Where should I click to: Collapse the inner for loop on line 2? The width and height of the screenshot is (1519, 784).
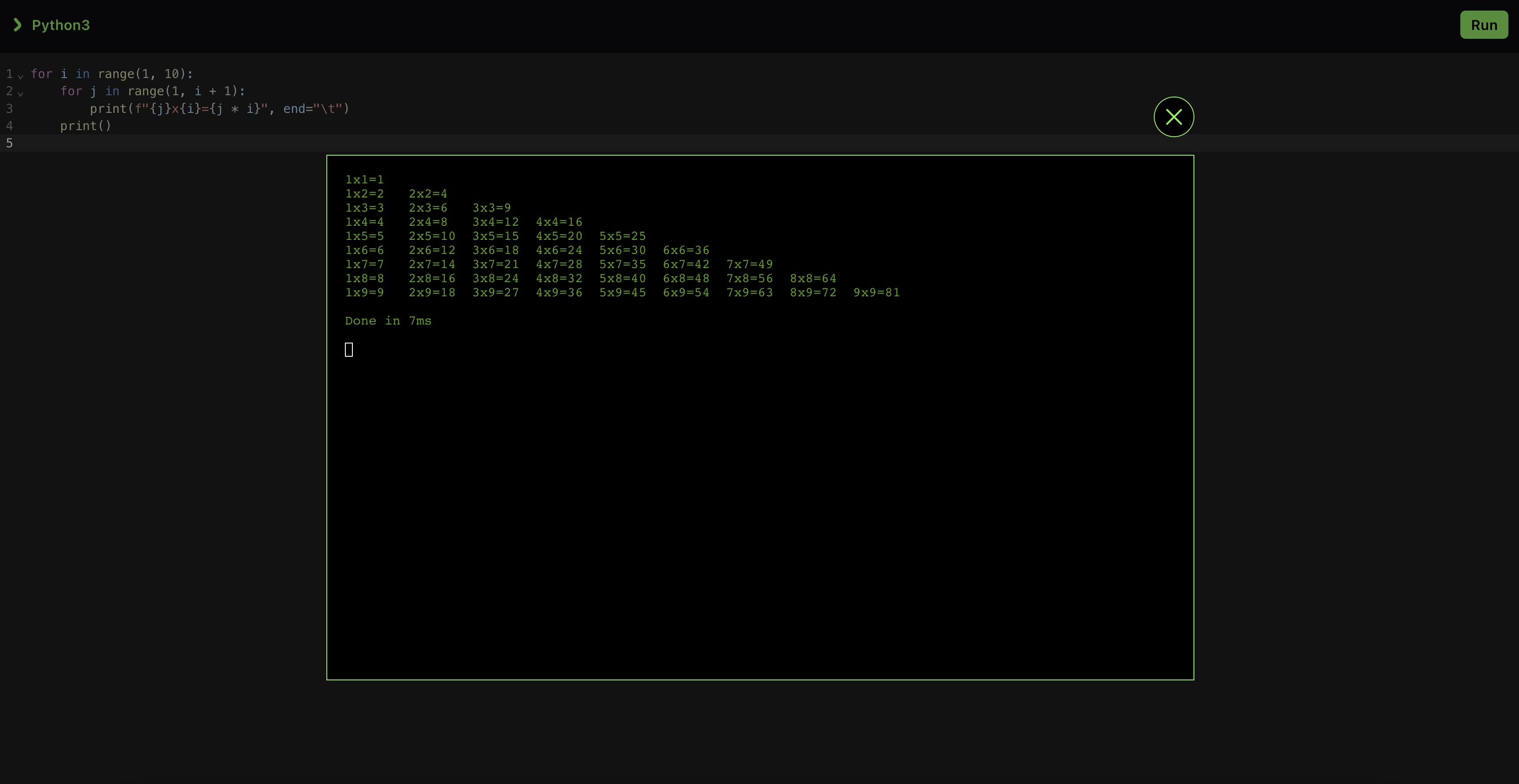click(21, 93)
